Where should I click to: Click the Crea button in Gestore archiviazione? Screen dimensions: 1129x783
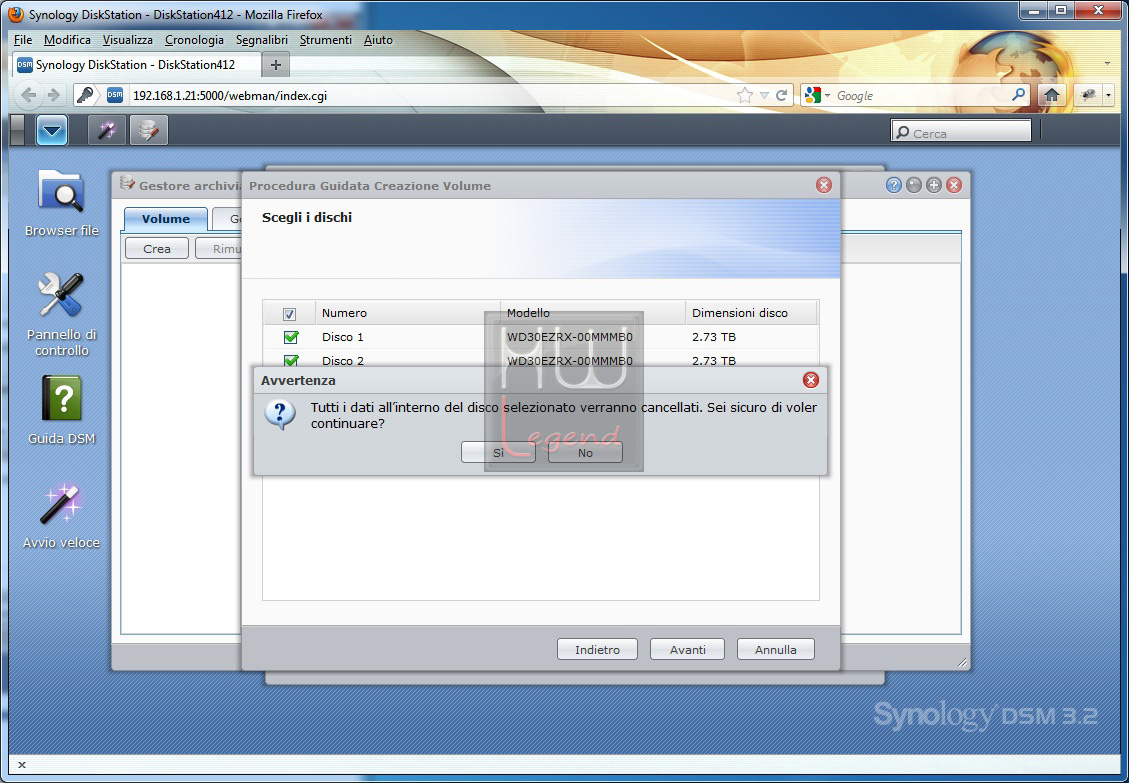pos(157,249)
